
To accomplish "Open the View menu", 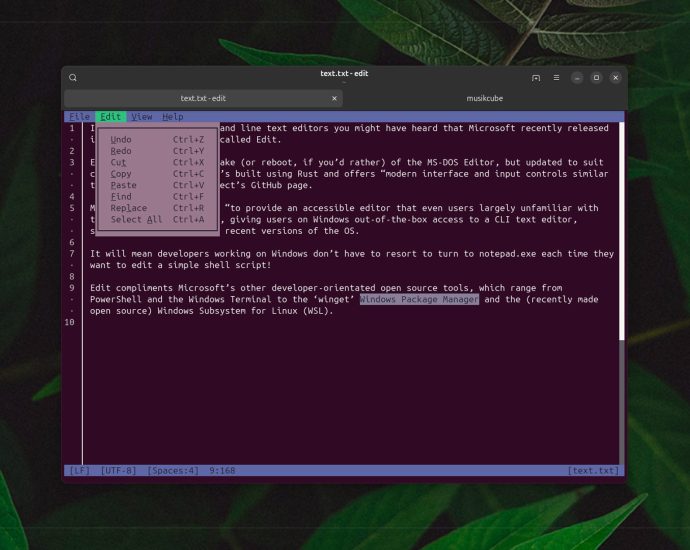I will (x=142, y=117).
